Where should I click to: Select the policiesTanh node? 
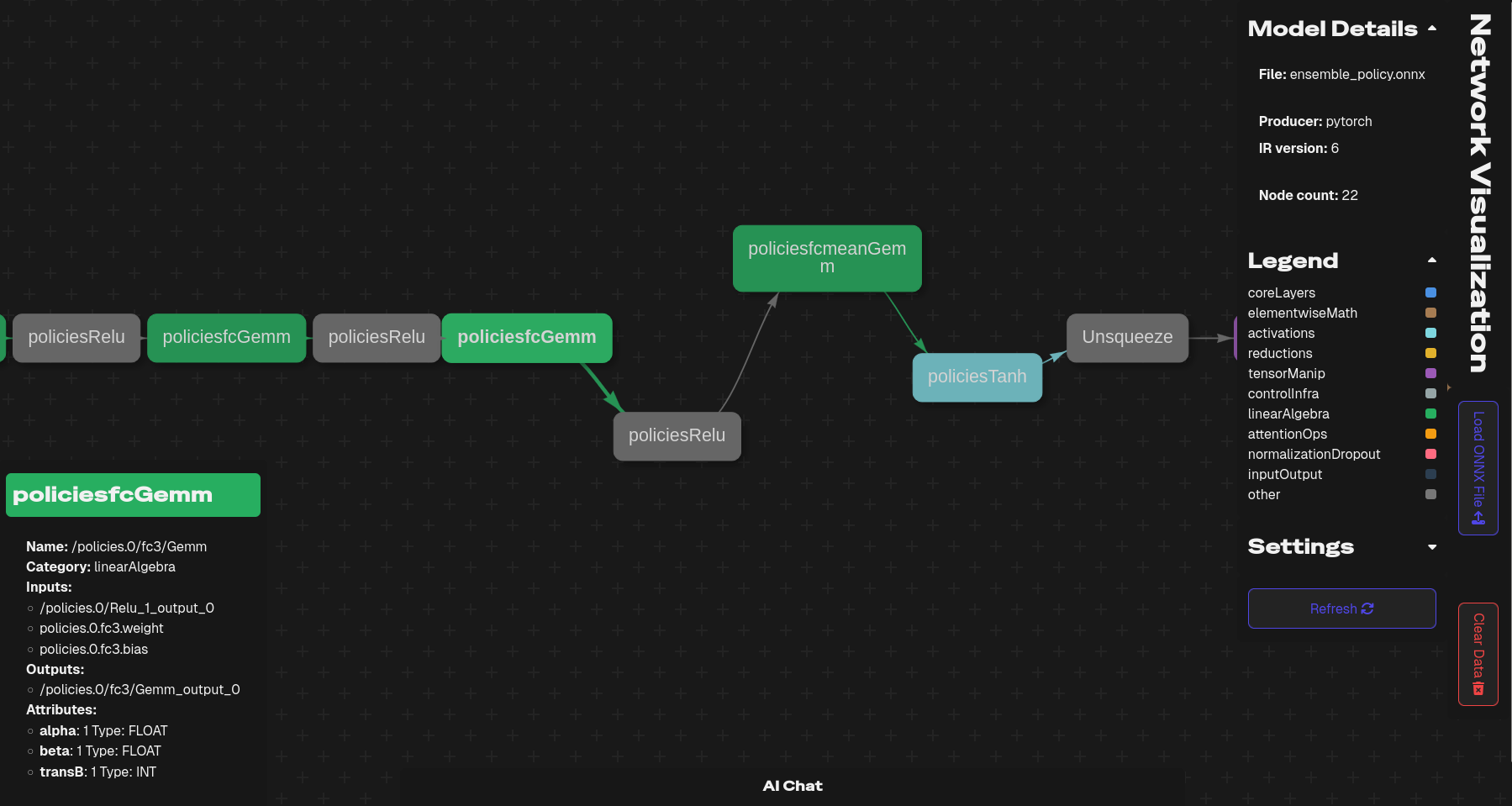click(x=977, y=377)
